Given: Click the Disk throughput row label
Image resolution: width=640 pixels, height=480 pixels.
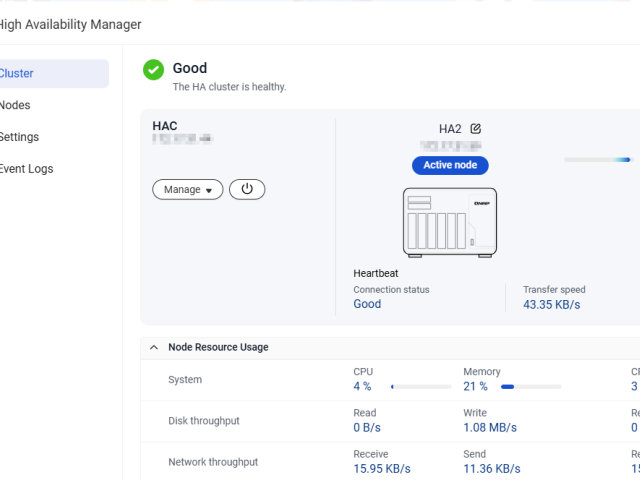Looking at the screenshot, I should [204, 421].
